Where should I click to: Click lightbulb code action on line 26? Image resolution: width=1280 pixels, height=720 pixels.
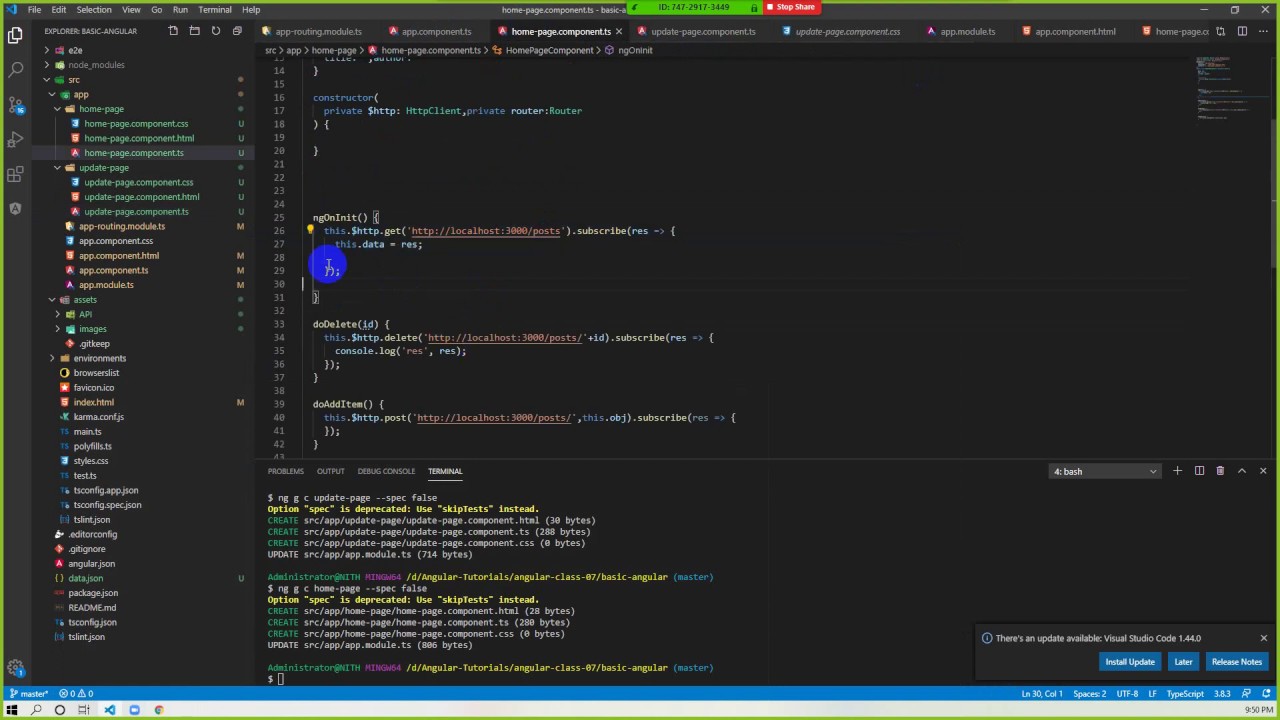click(310, 230)
